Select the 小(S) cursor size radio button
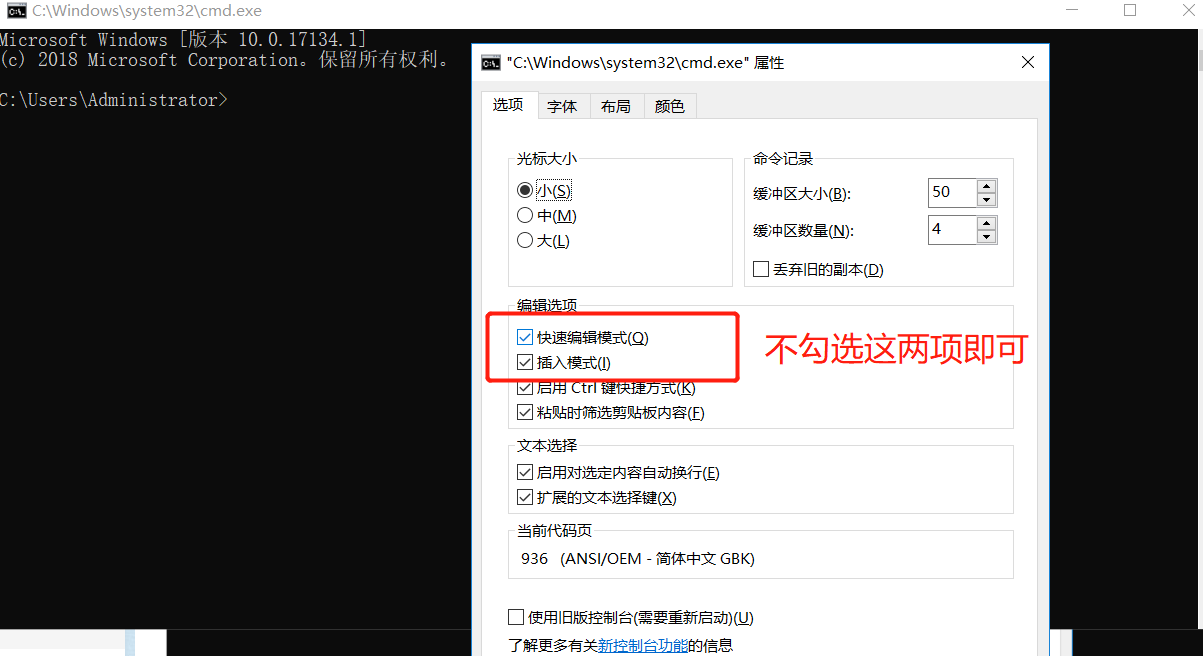This screenshot has width=1203, height=656. tap(525, 190)
